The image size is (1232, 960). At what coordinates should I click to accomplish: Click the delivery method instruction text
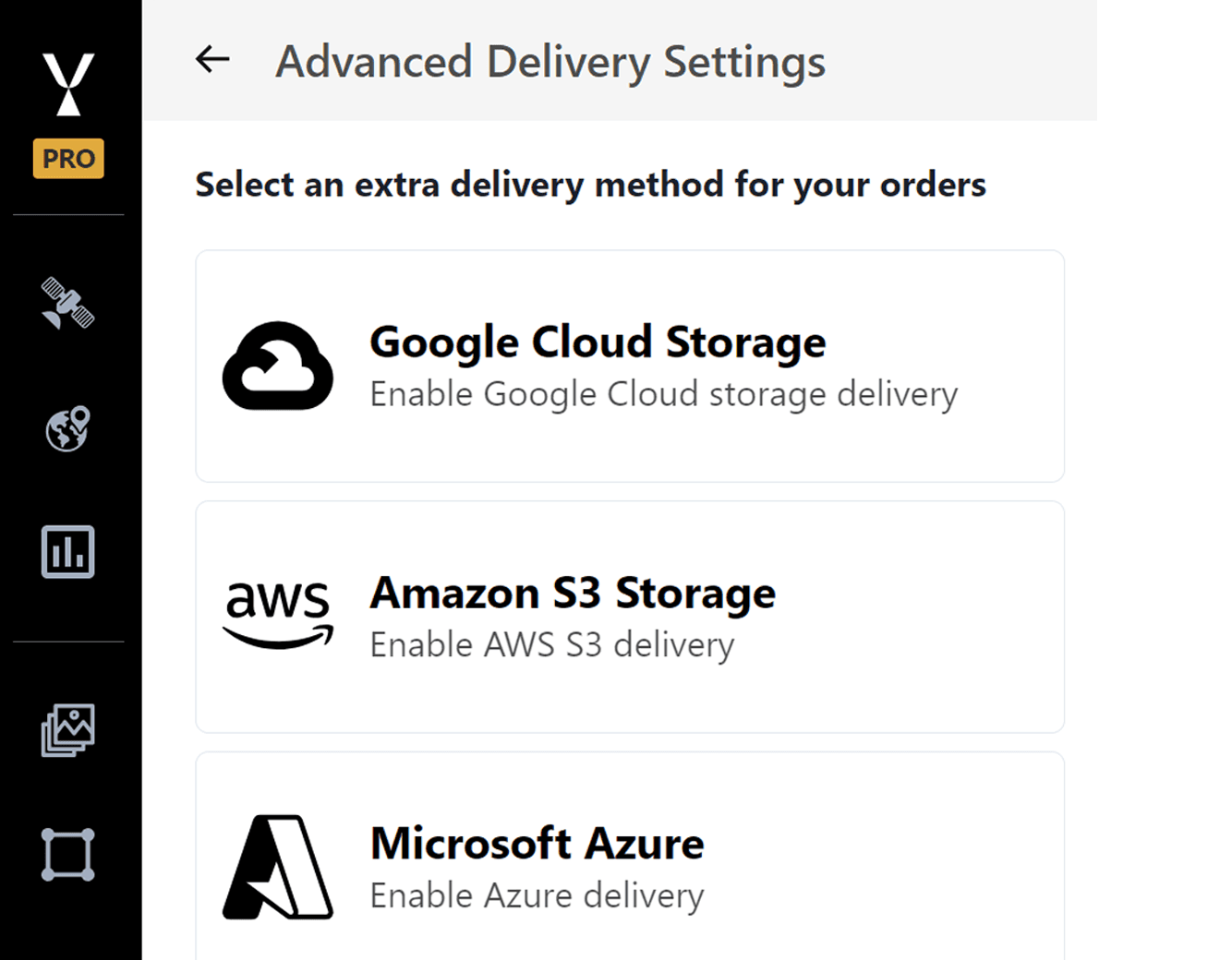(x=590, y=185)
